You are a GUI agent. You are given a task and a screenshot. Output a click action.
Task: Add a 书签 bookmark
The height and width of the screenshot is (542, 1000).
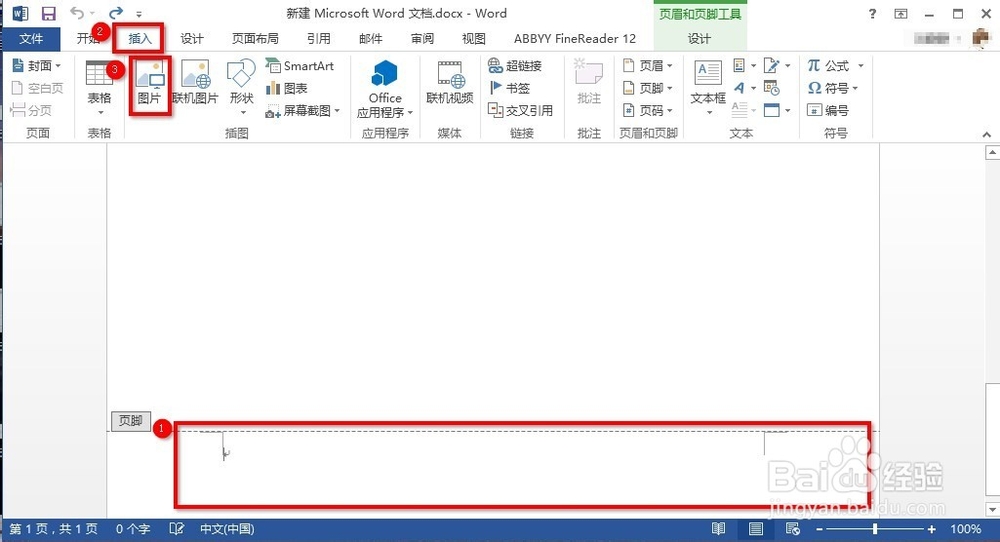coord(509,88)
